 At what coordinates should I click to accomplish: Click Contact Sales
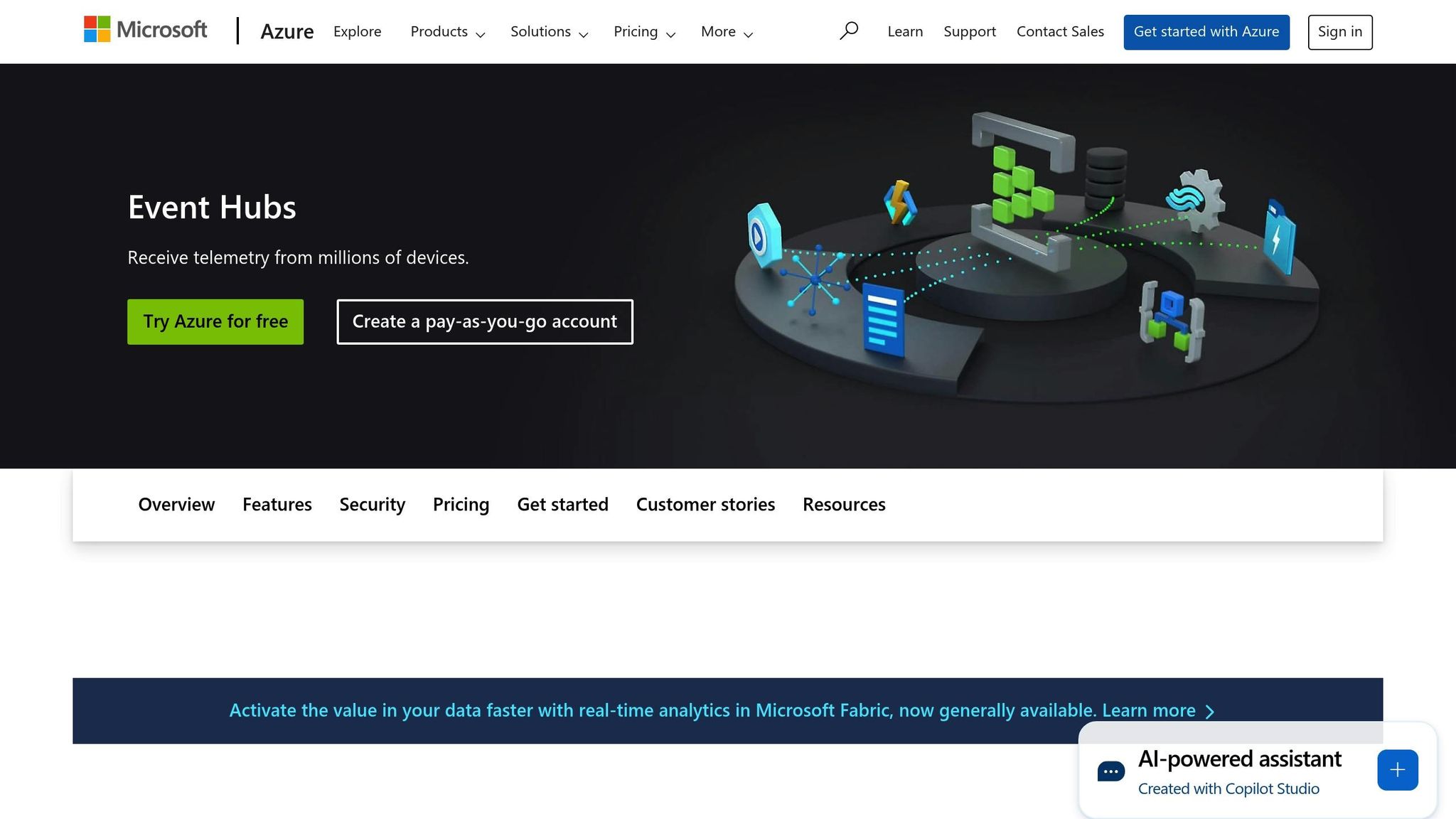click(1060, 32)
